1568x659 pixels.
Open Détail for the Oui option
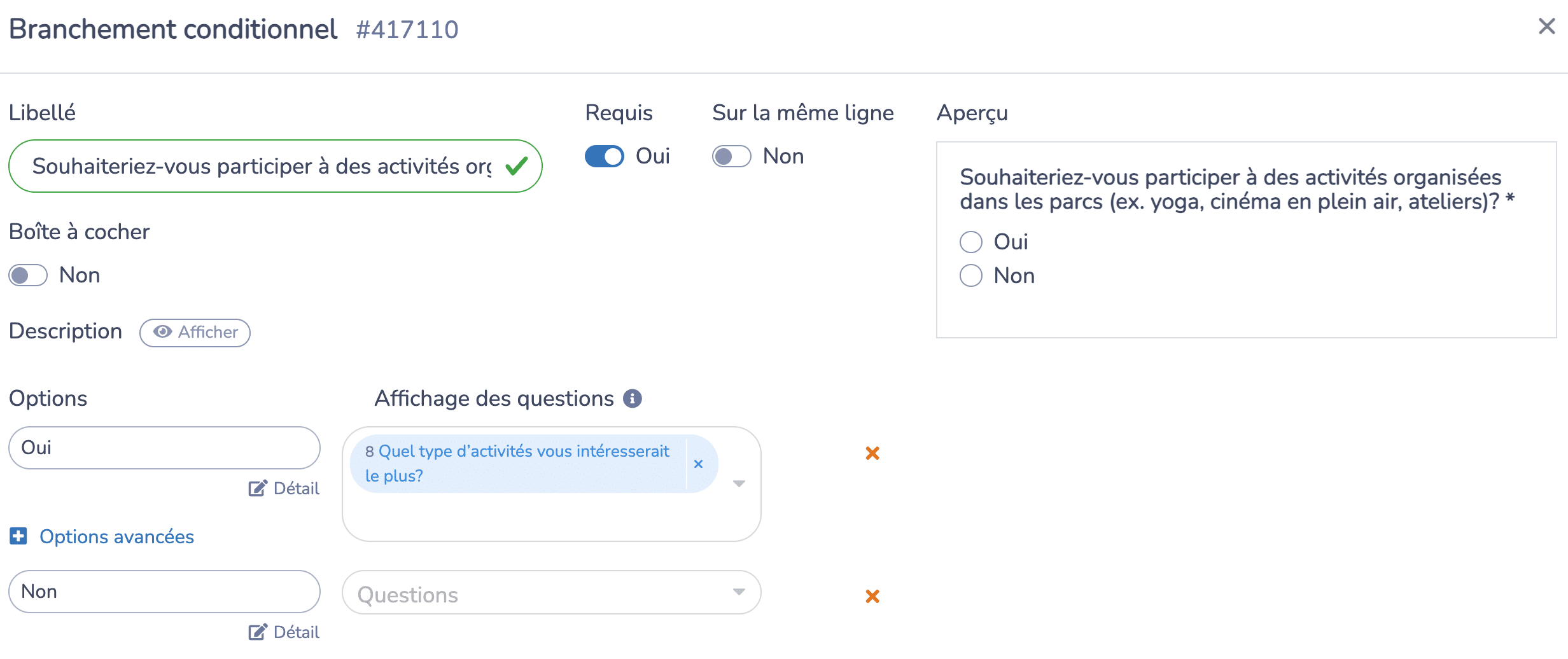pos(284,489)
